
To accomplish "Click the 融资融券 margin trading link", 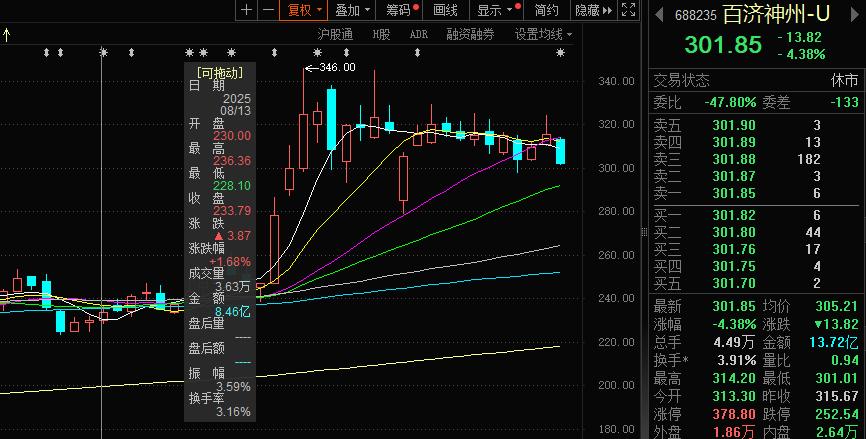I will (x=470, y=34).
